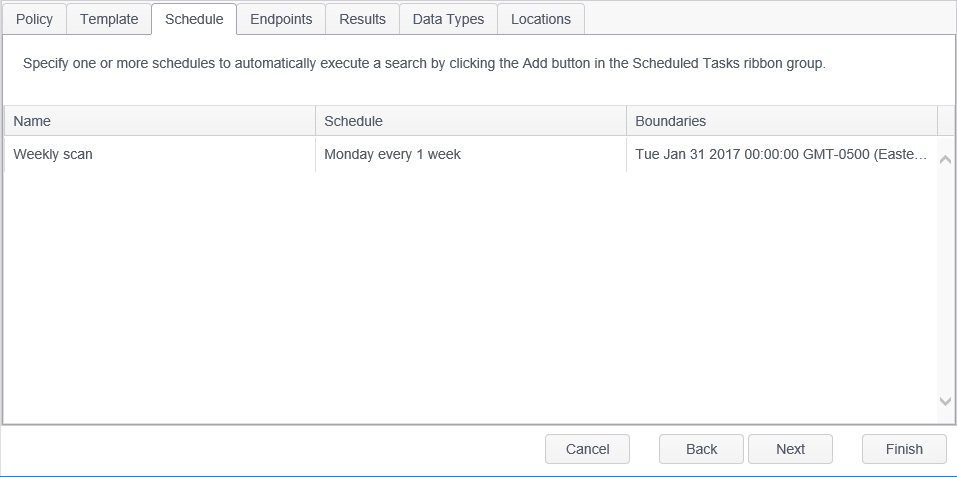The width and height of the screenshot is (957, 477).
Task: Open the Policy tab
Action: click(35, 19)
